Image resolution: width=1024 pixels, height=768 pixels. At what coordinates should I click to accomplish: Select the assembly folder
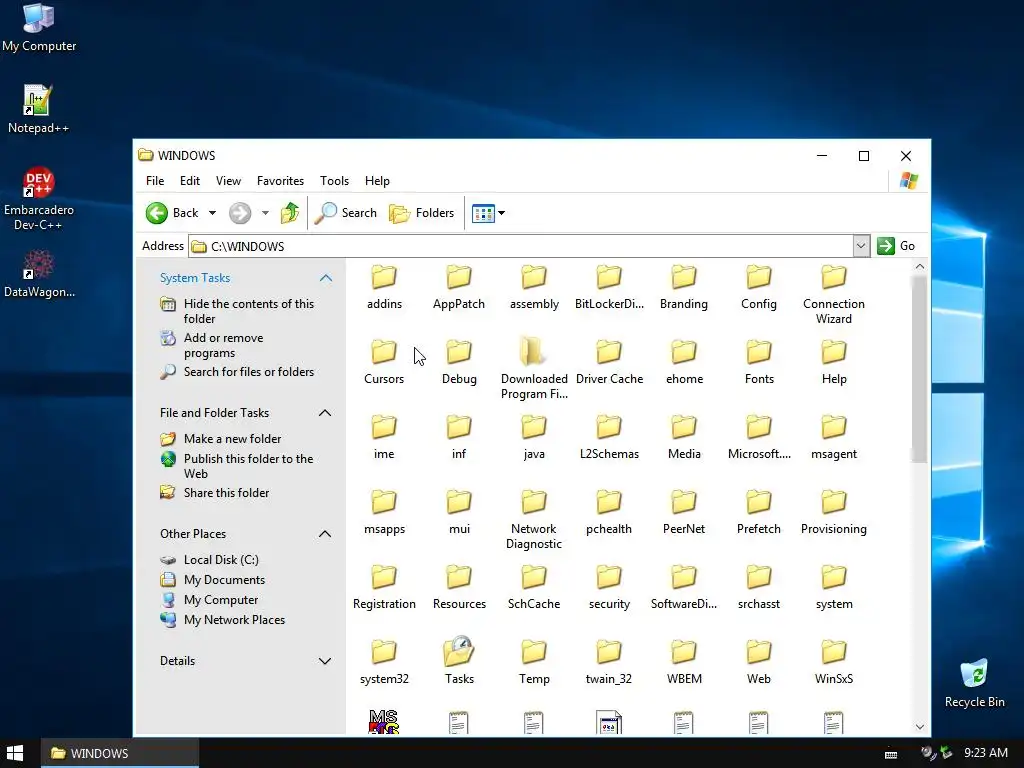[534, 287]
